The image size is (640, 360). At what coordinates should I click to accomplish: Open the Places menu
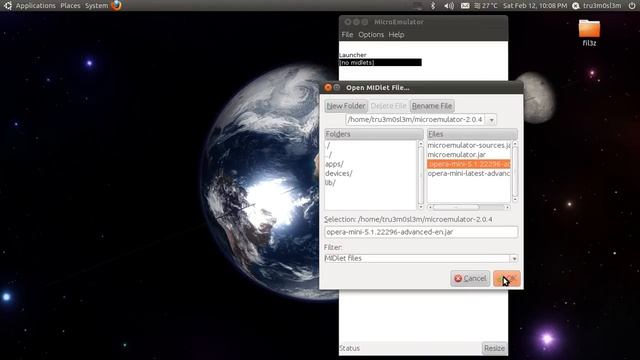70,6
